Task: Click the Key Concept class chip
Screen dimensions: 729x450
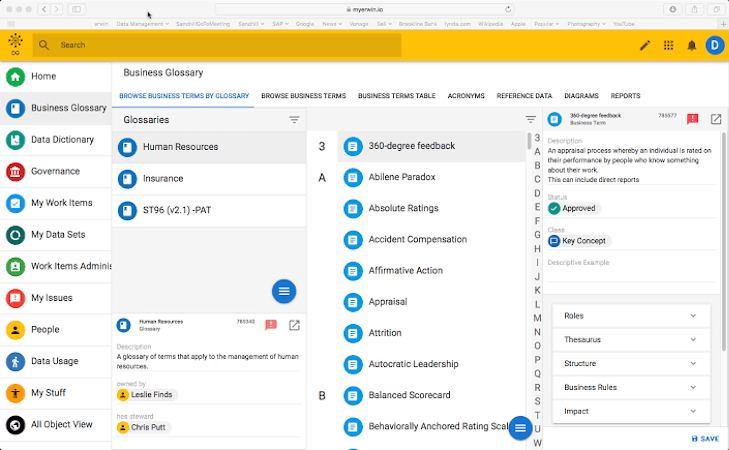Action: coord(579,241)
